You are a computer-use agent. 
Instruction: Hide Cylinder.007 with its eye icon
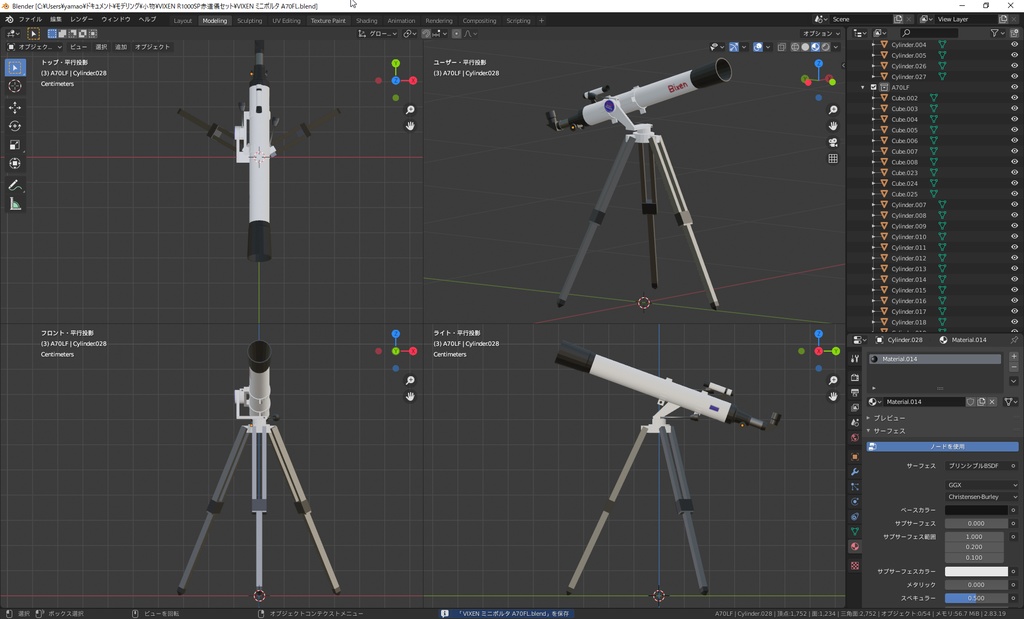[1014, 204]
